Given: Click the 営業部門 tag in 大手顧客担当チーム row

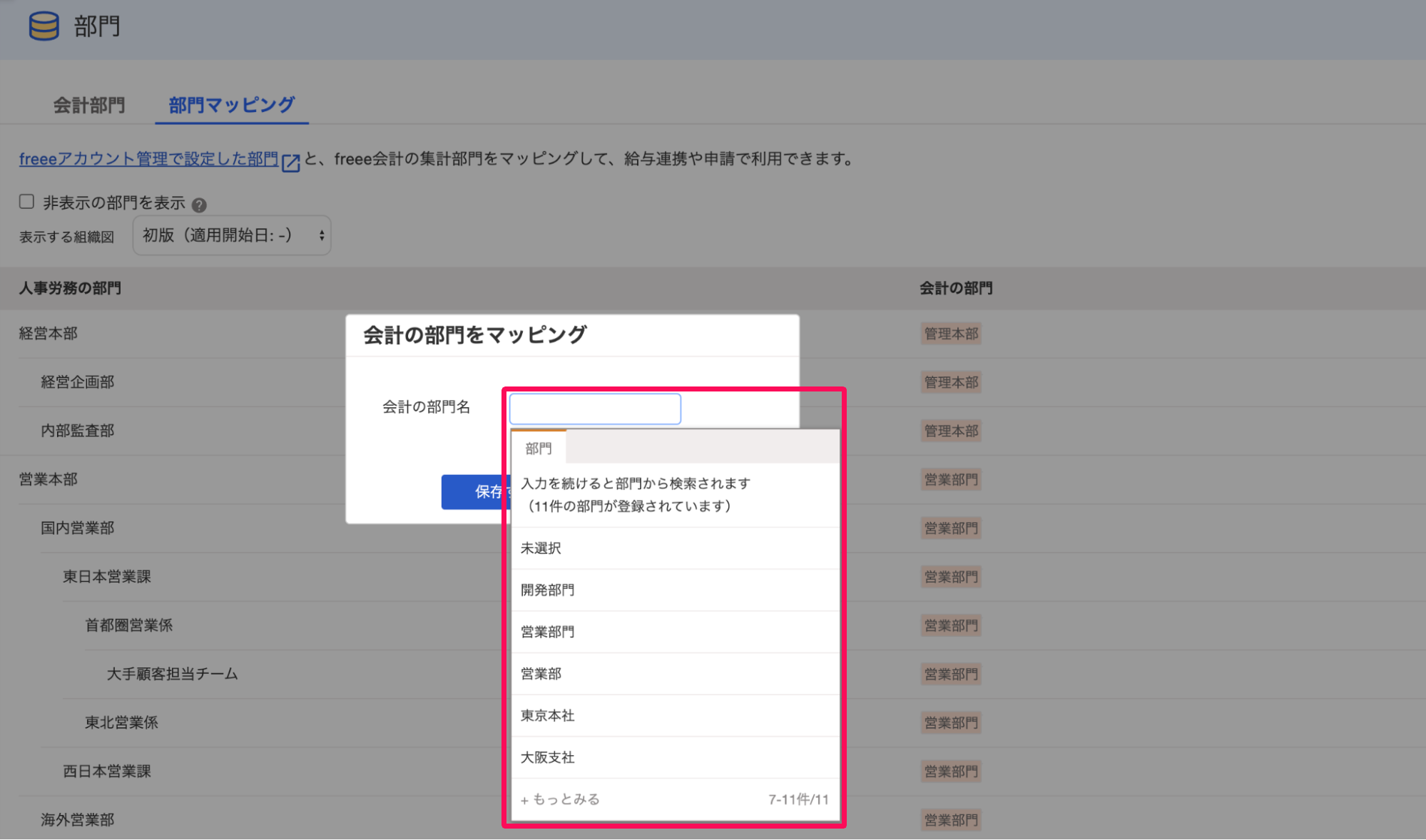Looking at the screenshot, I should (x=951, y=674).
